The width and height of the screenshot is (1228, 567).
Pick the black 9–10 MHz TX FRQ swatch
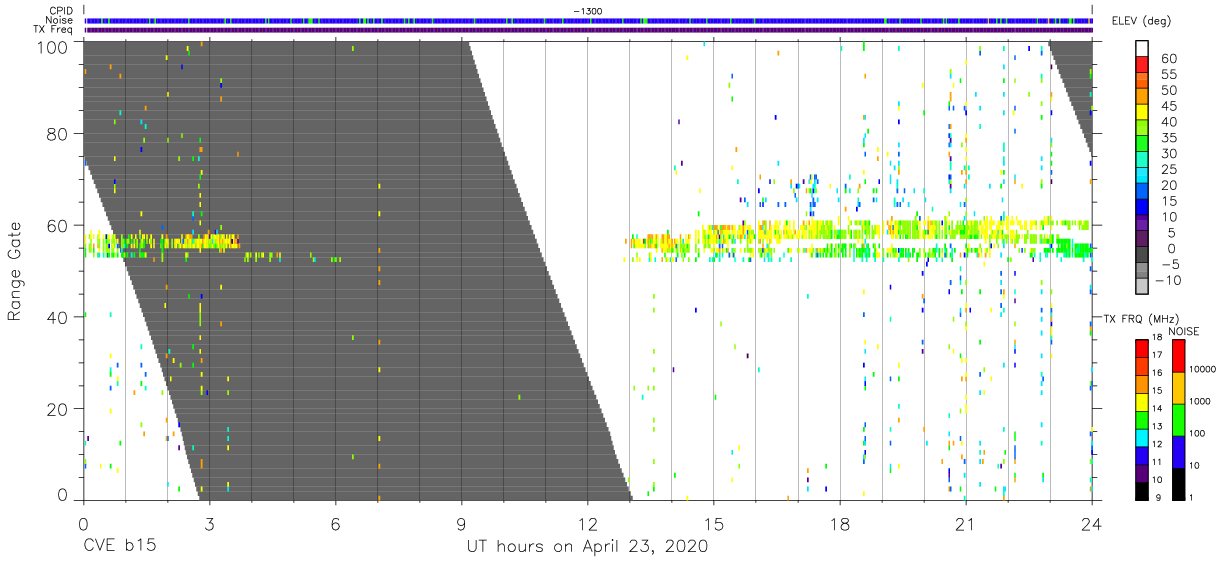pos(1143,491)
